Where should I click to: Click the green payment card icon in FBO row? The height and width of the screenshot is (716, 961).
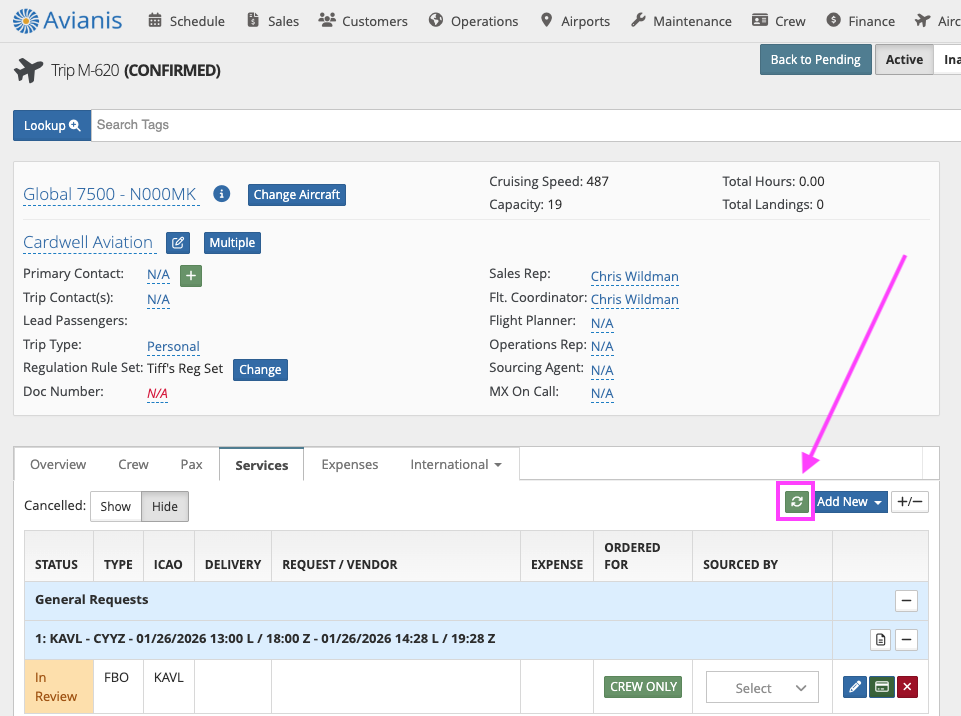pyautogui.click(x=881, y=687)
